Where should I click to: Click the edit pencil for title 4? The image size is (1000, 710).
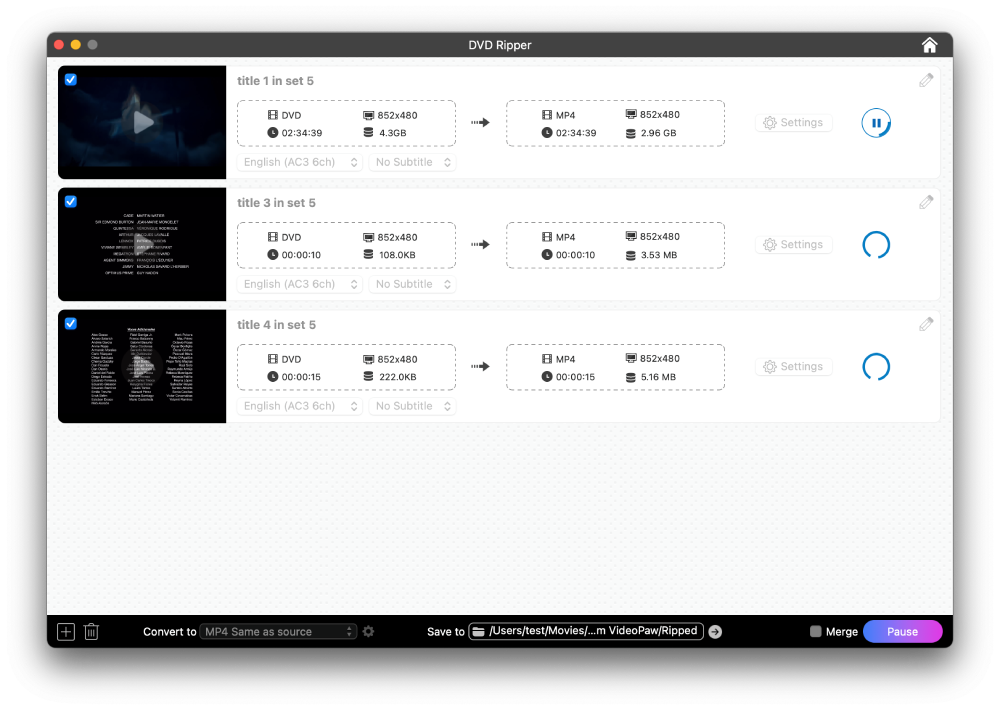pos(926,324)
